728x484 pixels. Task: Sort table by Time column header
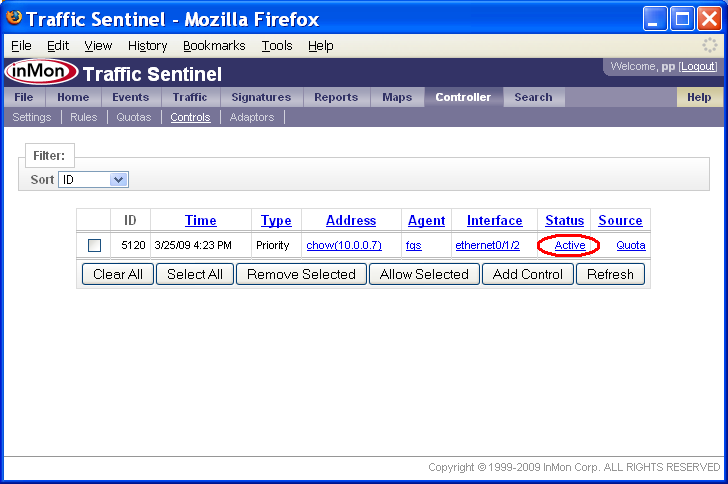coord(201,220)
